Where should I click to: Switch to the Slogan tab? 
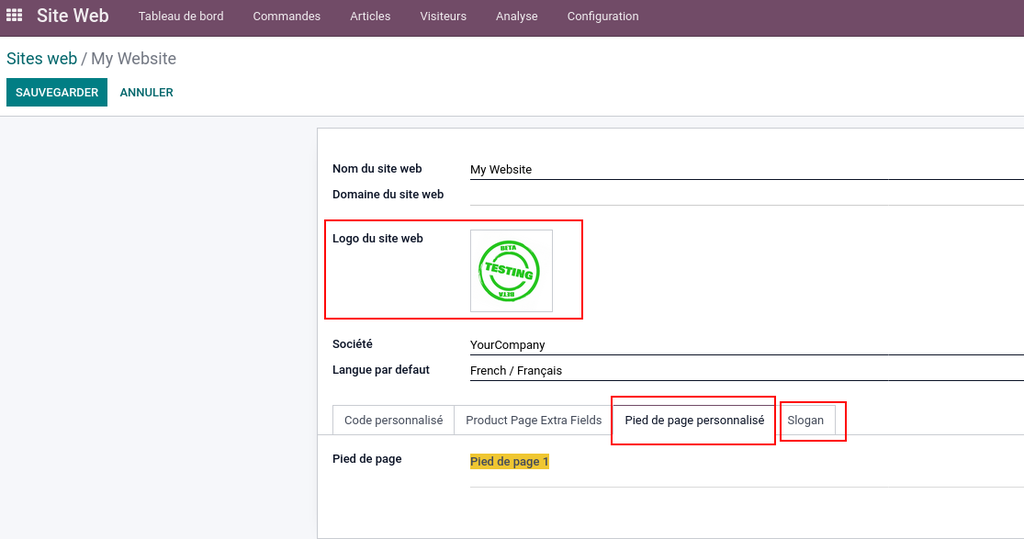[805, 420]
